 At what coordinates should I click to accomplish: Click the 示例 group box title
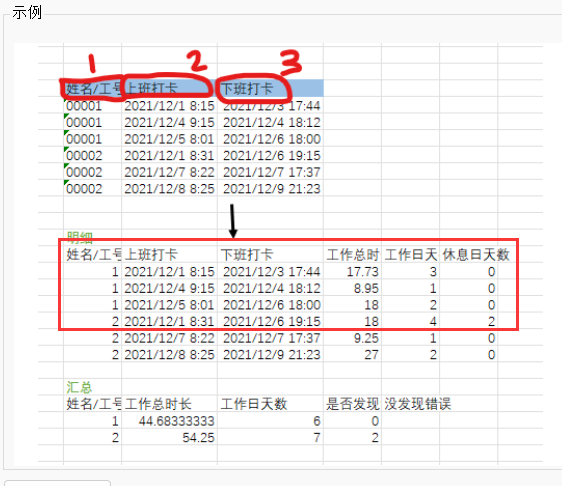27,13
